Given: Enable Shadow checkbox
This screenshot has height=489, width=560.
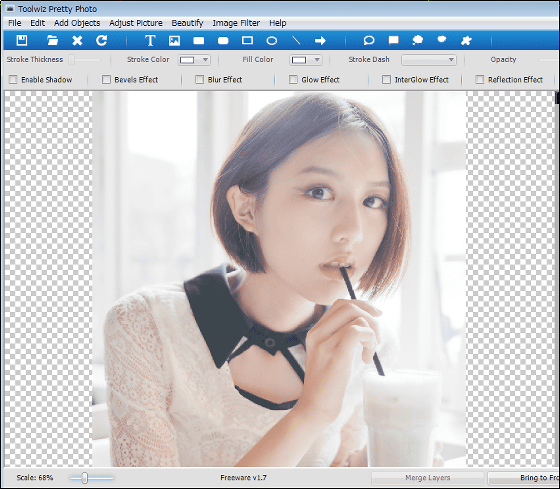Looking at the screenshot, I should pyautogui.click(x=13, y=79).
